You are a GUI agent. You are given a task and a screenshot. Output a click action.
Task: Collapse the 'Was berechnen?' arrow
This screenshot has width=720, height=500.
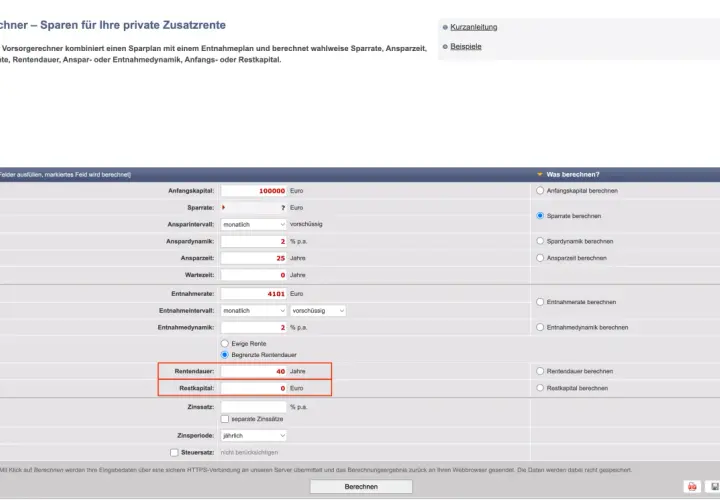(x=540, y=174)
